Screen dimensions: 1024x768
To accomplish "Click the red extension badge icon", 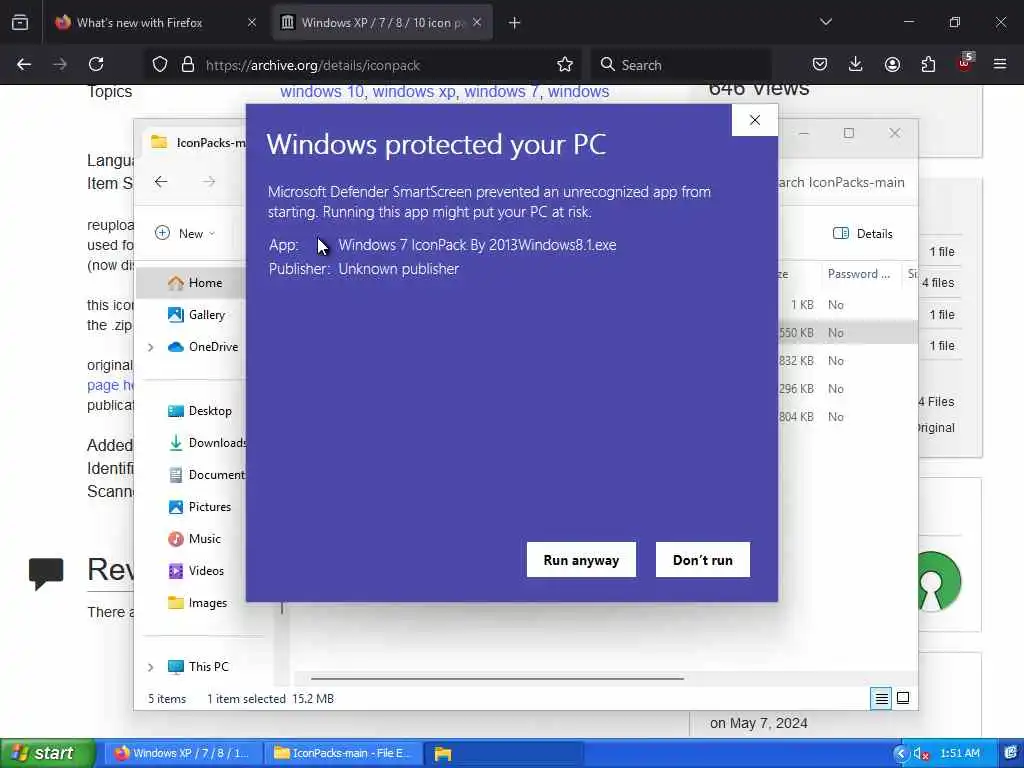I will tap(965, 63).
